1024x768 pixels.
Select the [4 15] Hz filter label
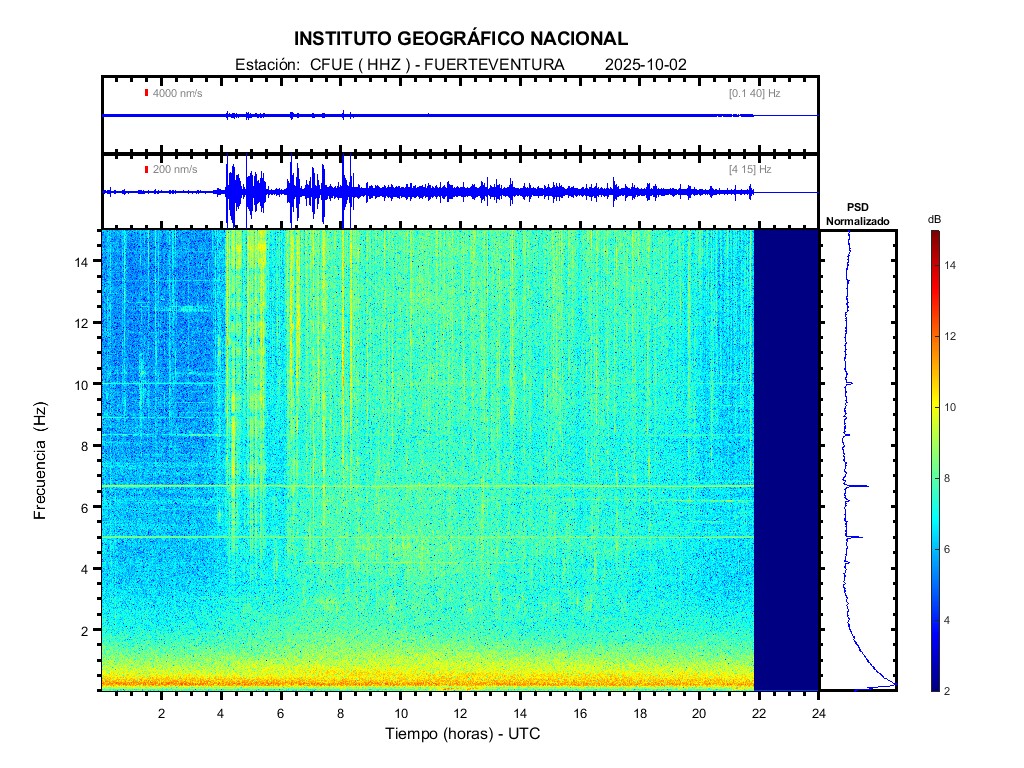tap(750, 170)
